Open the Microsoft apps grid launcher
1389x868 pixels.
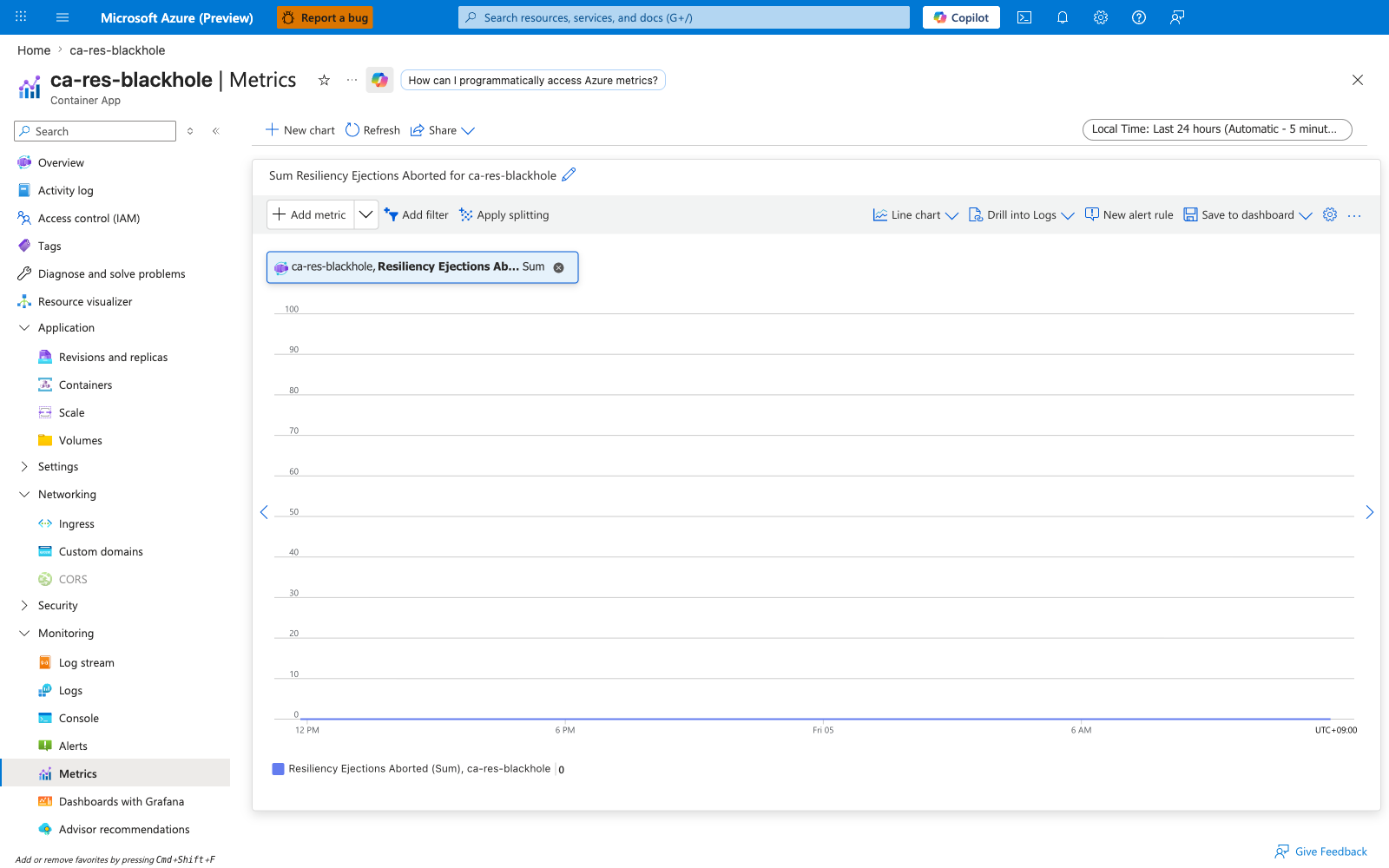pos(21,17)
